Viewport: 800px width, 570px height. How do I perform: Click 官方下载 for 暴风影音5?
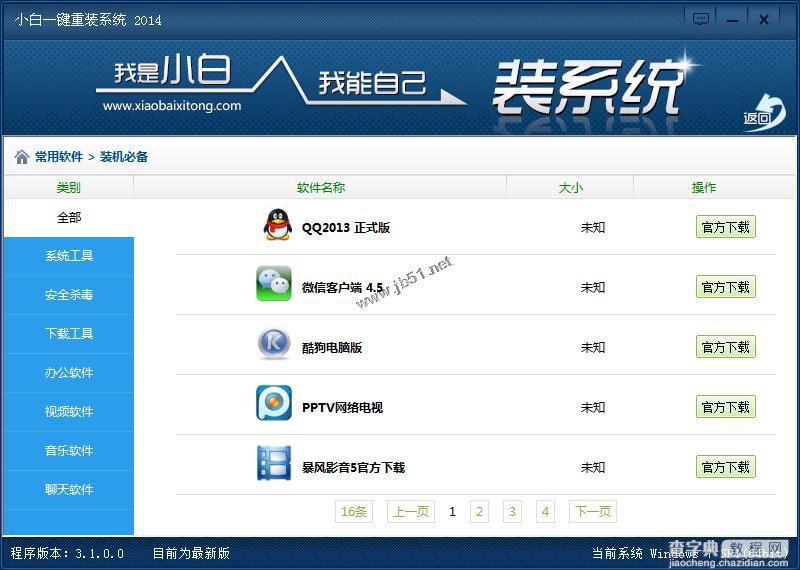(x=726, y=467)
